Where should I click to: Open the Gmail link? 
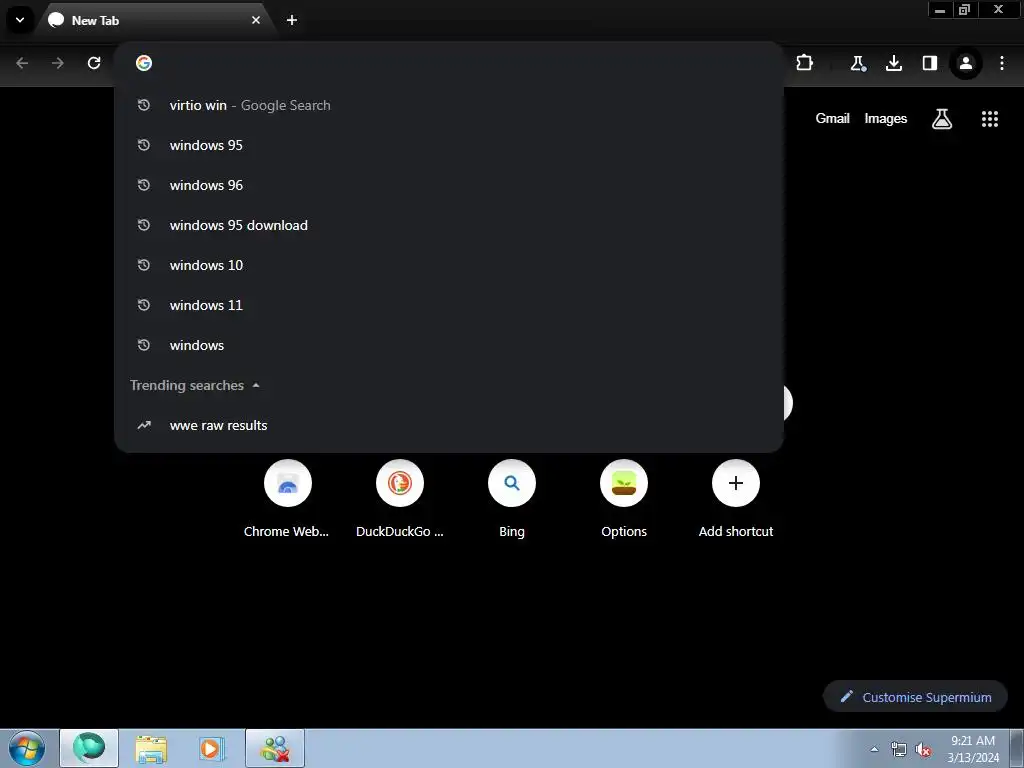(832, 118)
